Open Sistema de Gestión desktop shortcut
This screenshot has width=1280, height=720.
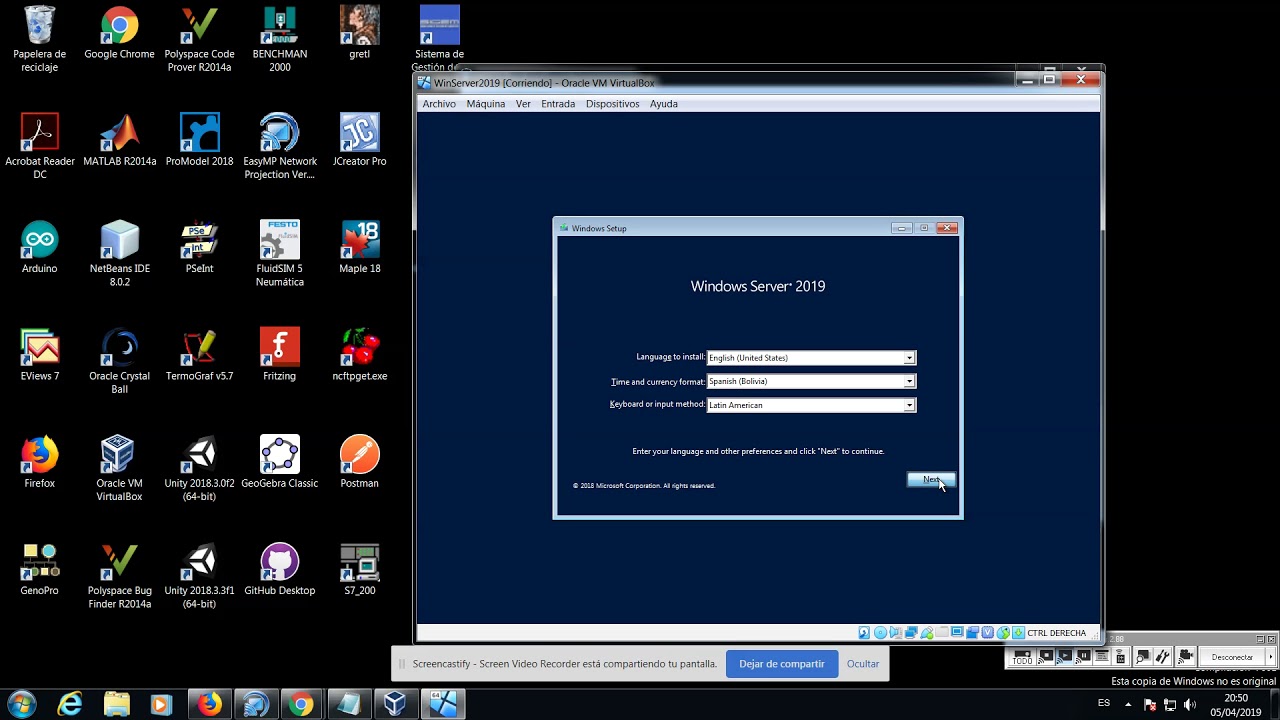pyautogui.click(x=439, y=38)
